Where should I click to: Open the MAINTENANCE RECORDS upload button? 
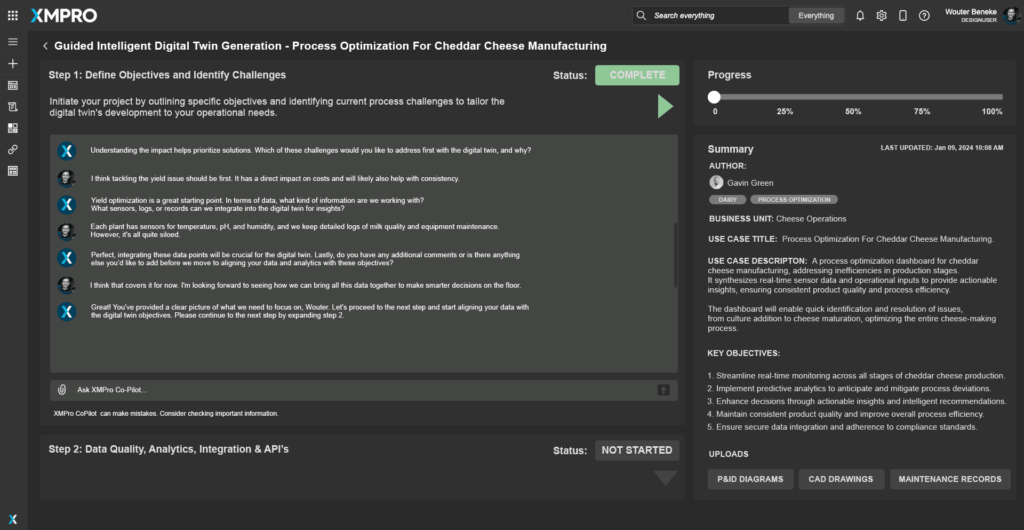[949, 479]
